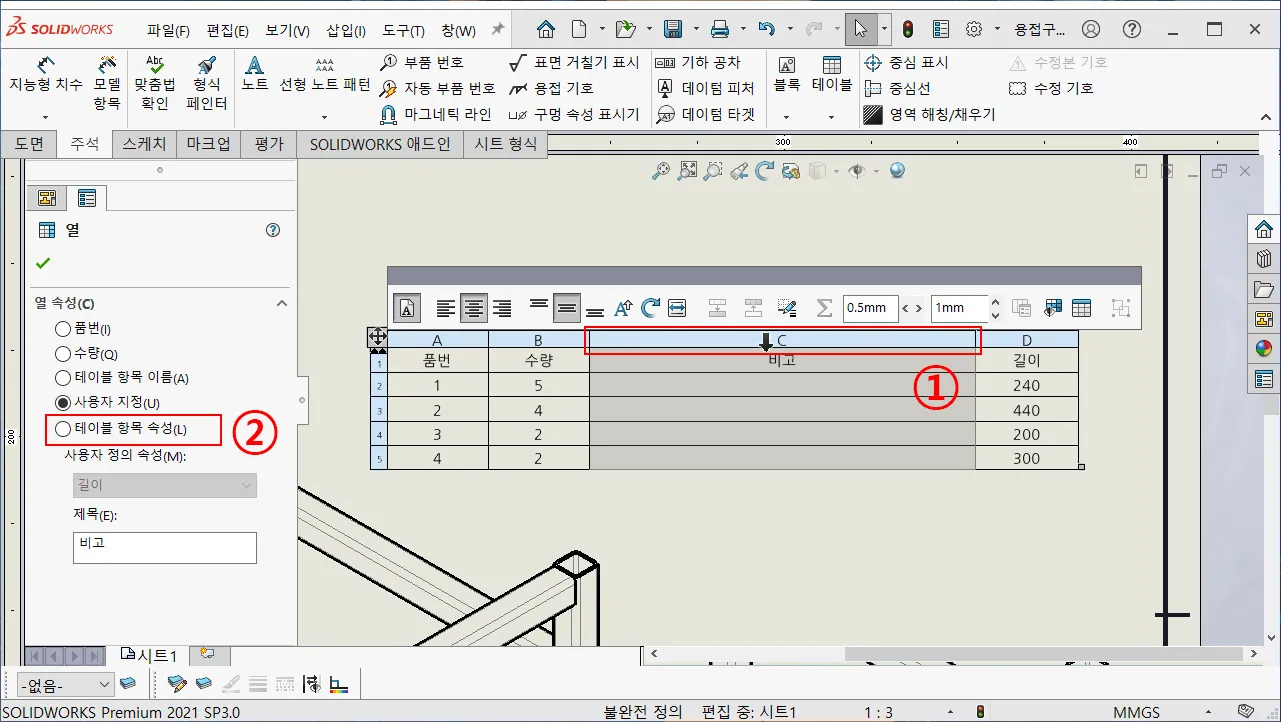This screenshot has width=1281, height=722.
Task: Click the 0.5mm horizontal padding field
Action: (870, 308)
